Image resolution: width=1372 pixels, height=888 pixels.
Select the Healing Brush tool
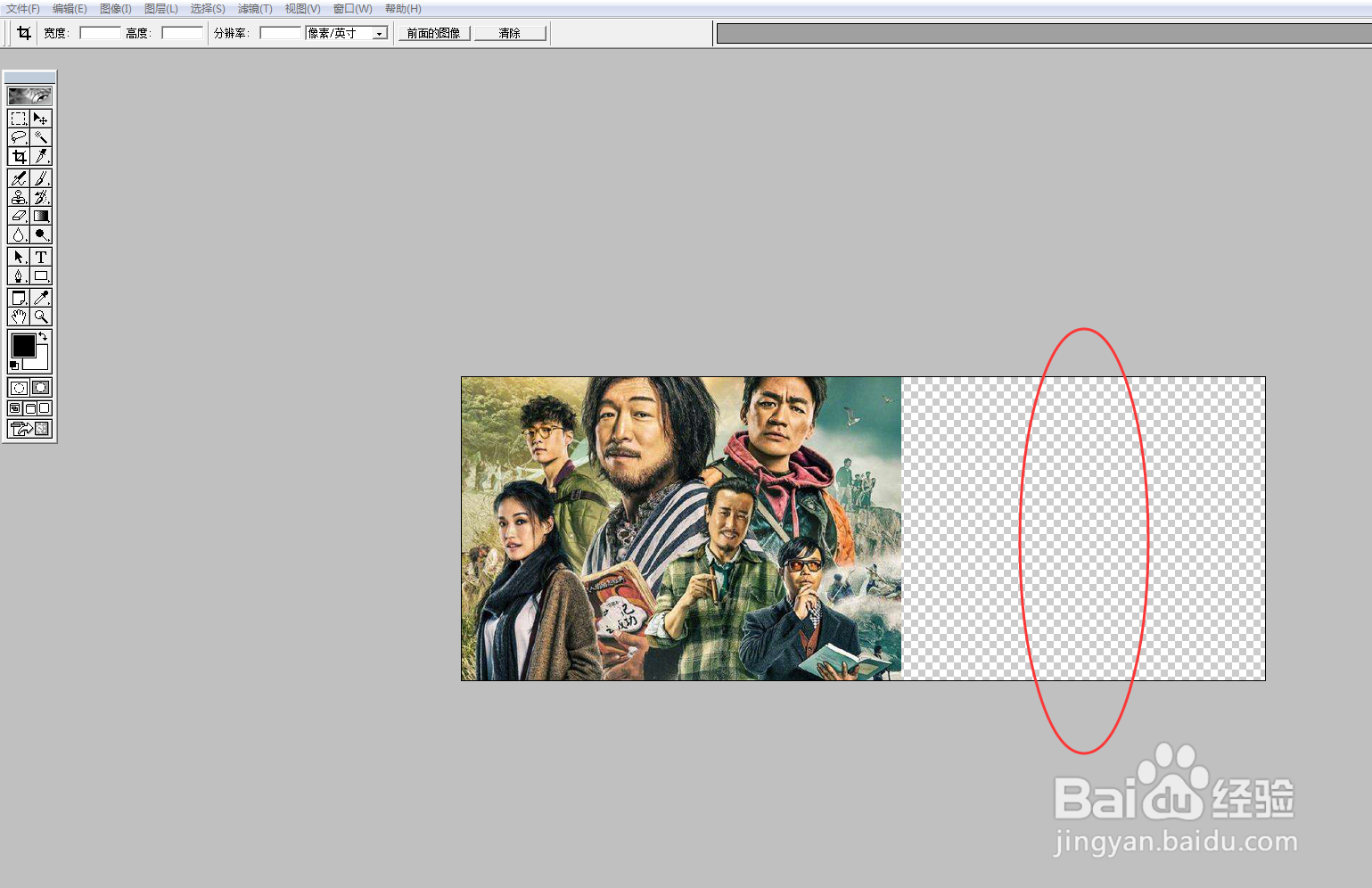tap(19, 178)
